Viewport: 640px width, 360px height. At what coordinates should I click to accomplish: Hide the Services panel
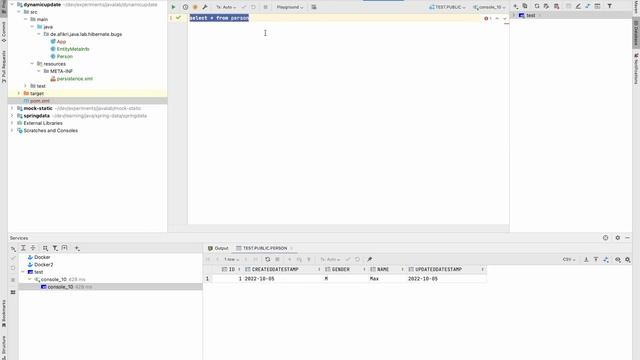pyautogui.click(x=628, y=238)
